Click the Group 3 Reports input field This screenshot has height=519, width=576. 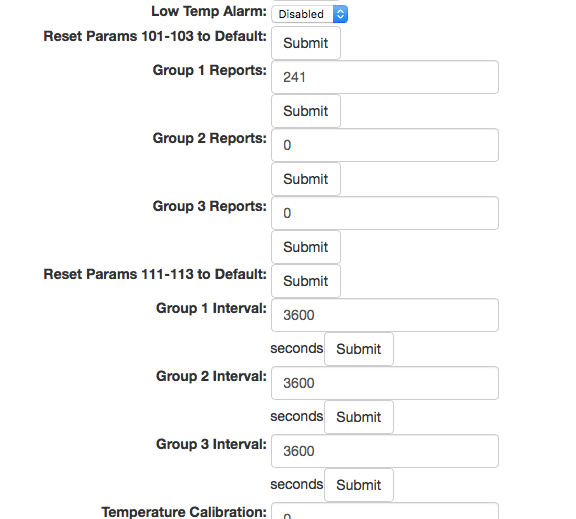tap(385, 213)
